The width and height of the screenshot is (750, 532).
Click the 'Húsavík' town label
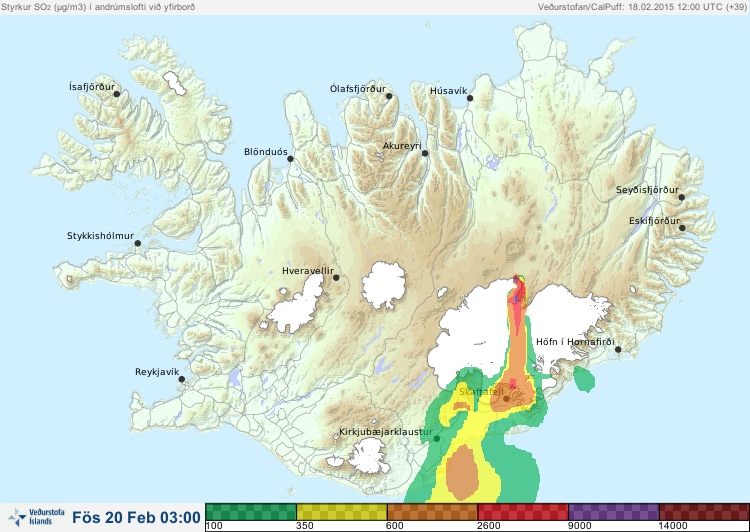448,91
